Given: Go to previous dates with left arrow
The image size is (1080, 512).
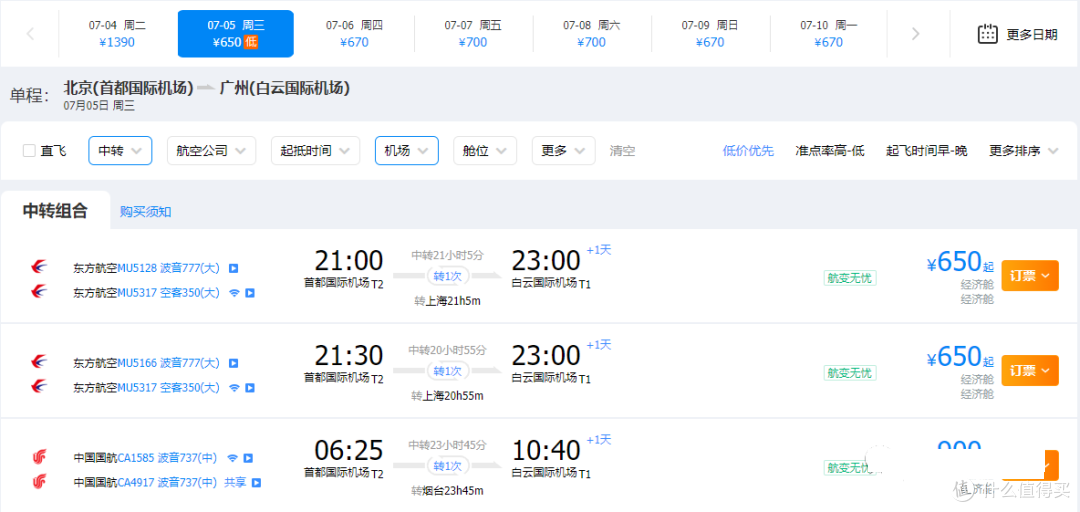Looking at the screenshot, I should pos(30,34).
